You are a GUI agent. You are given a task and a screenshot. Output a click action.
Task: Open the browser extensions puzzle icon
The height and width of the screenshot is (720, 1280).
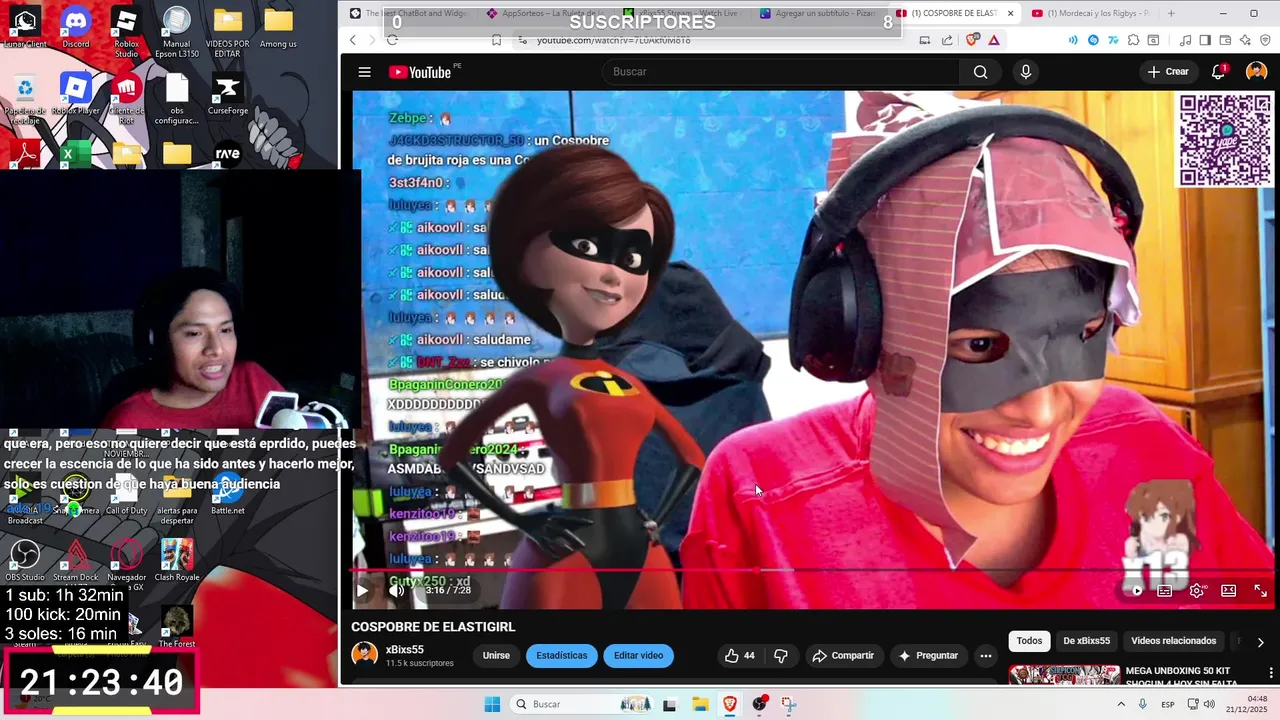1133,40
